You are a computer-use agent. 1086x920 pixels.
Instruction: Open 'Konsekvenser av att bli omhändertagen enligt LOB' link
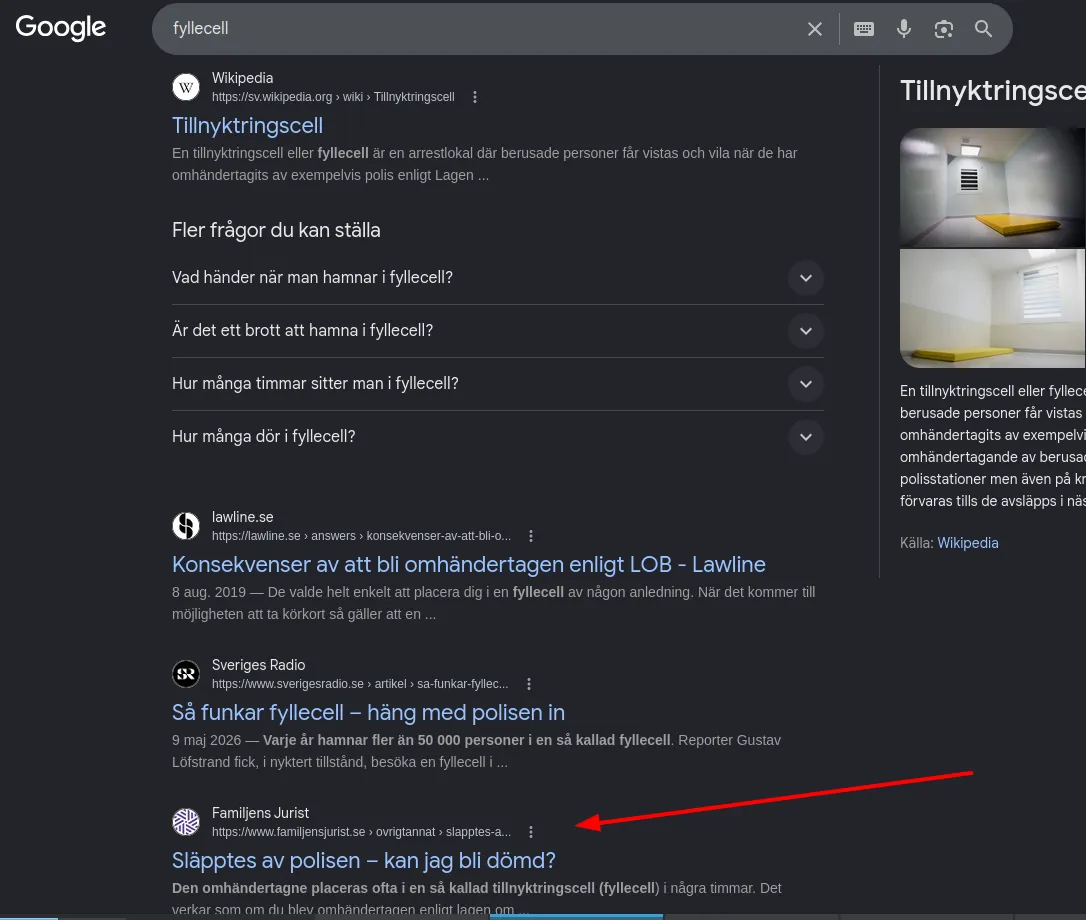click(x=469, y=565)
